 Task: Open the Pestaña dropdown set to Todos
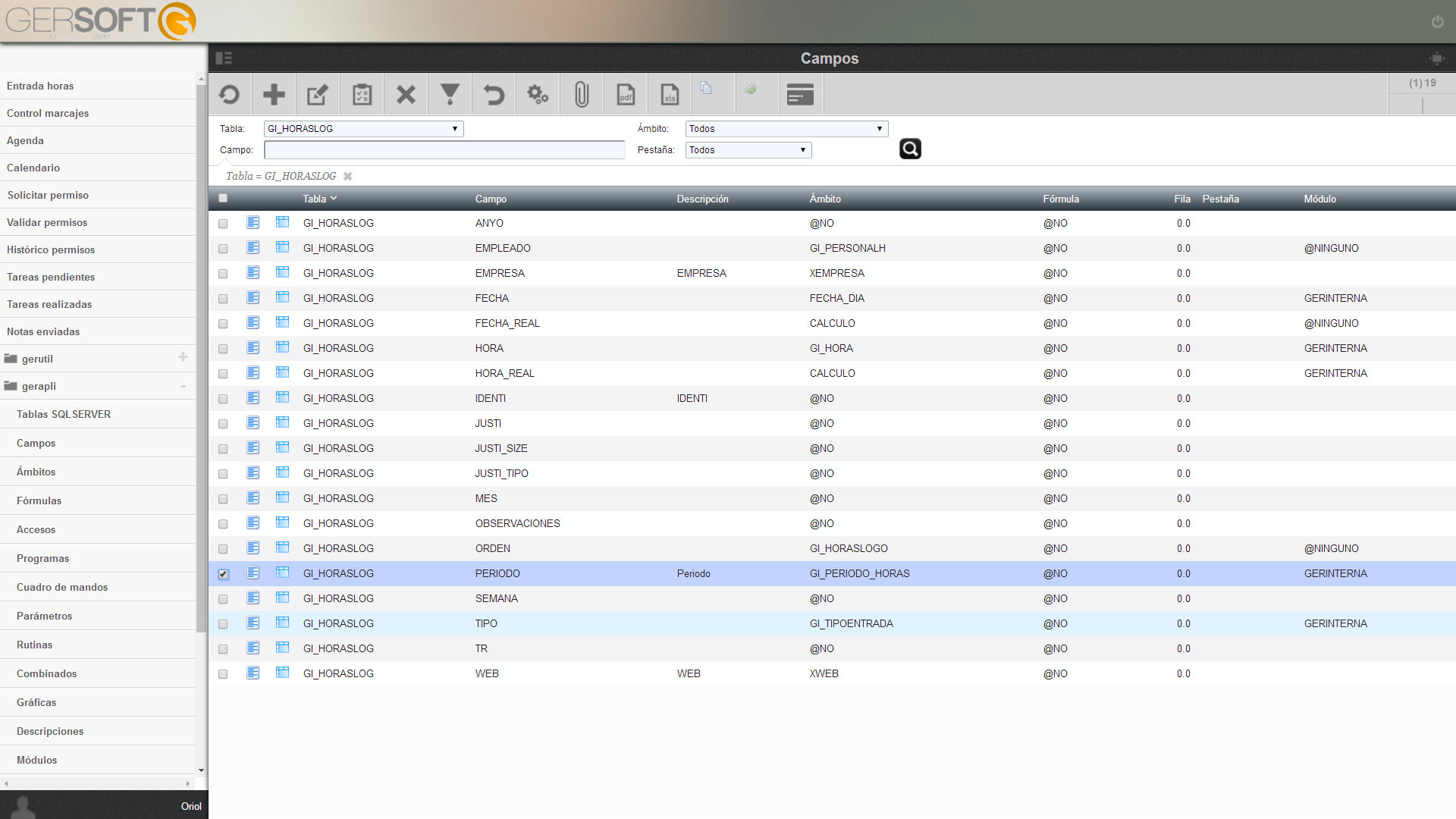click(x=748, y=150)
